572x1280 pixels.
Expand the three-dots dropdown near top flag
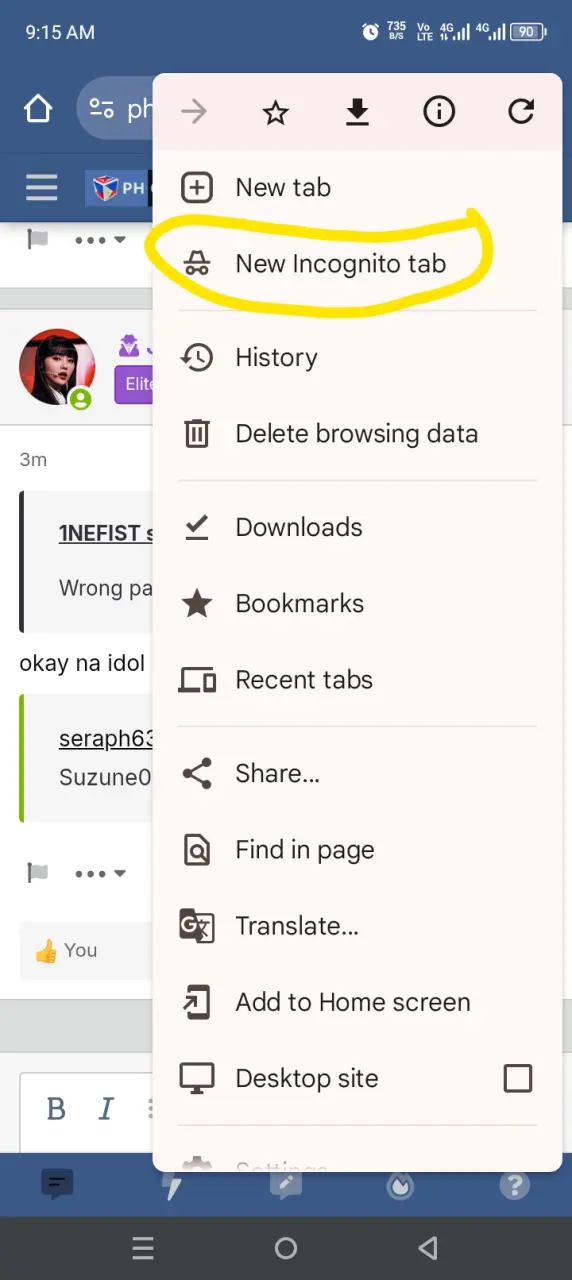click(x=101, y=240)
